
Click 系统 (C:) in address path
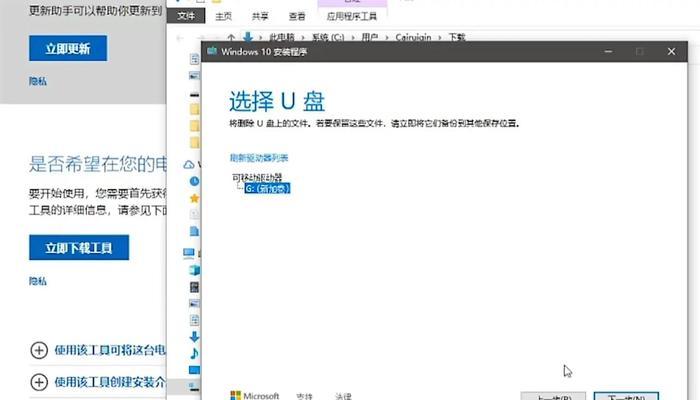[x=328, y=38]
